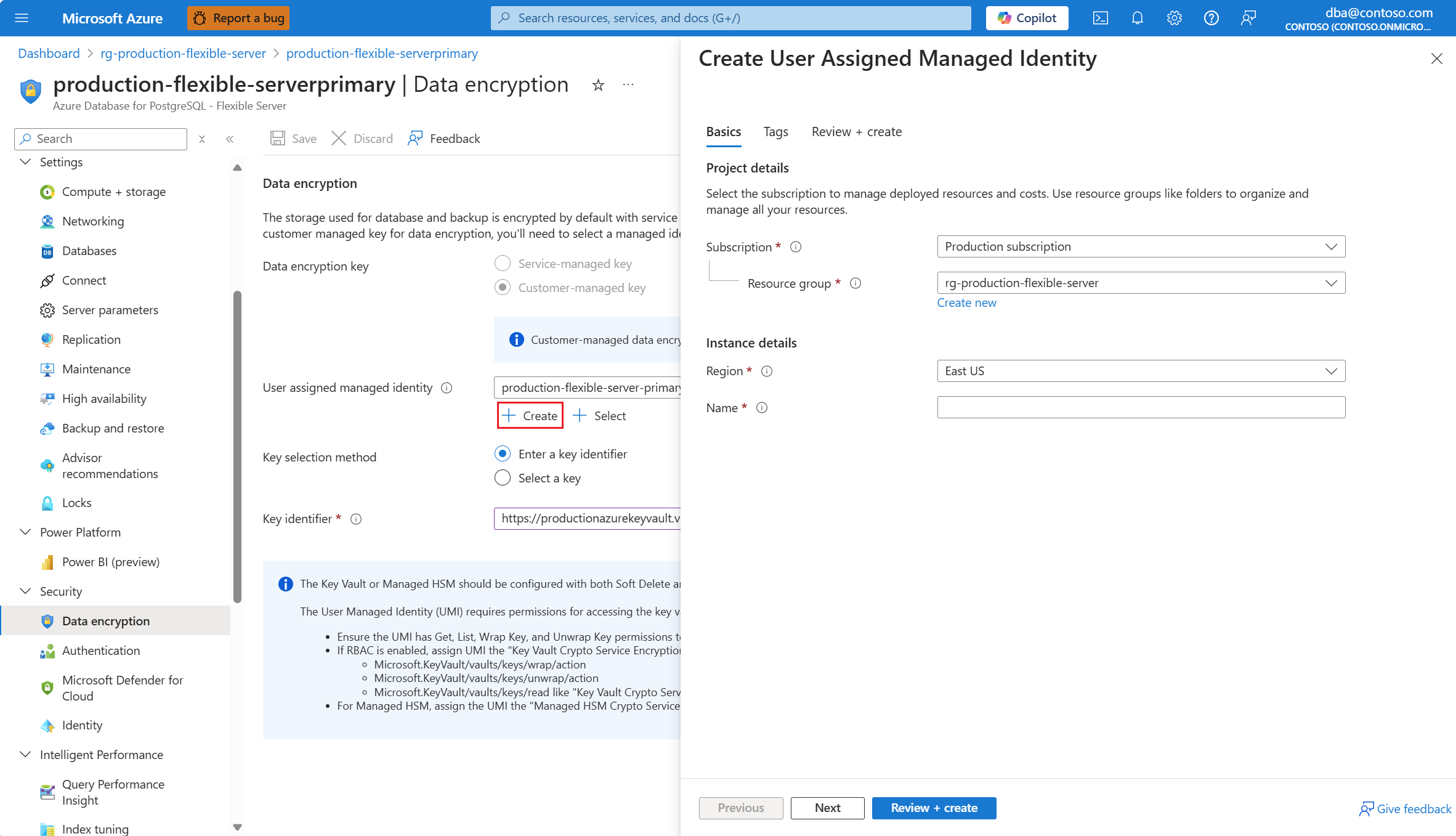Open the portal hamburger menu
1456x836 pixels.
tap(22, 18)
